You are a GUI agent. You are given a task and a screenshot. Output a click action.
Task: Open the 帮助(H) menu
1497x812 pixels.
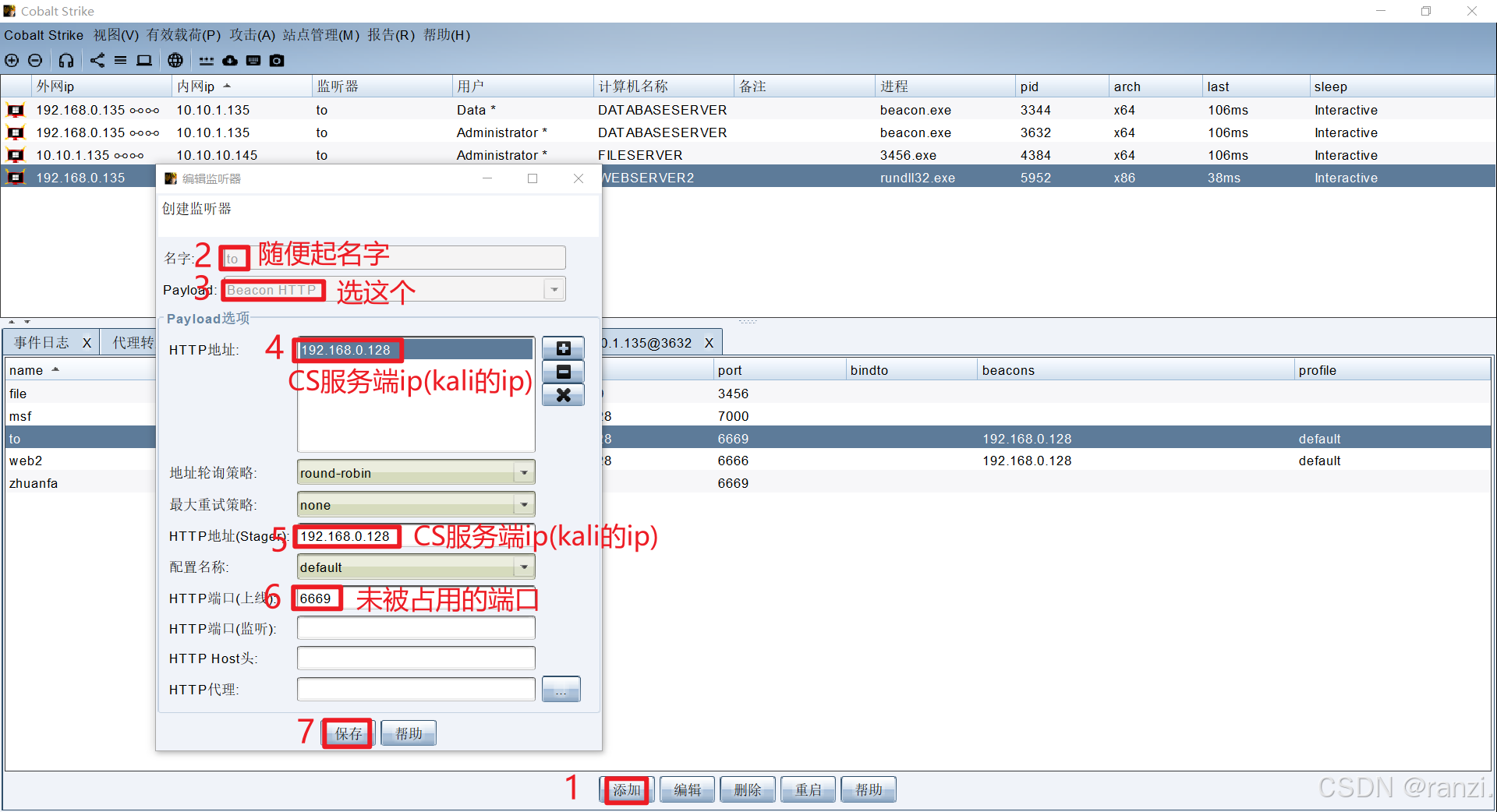[x=446, y=35]
